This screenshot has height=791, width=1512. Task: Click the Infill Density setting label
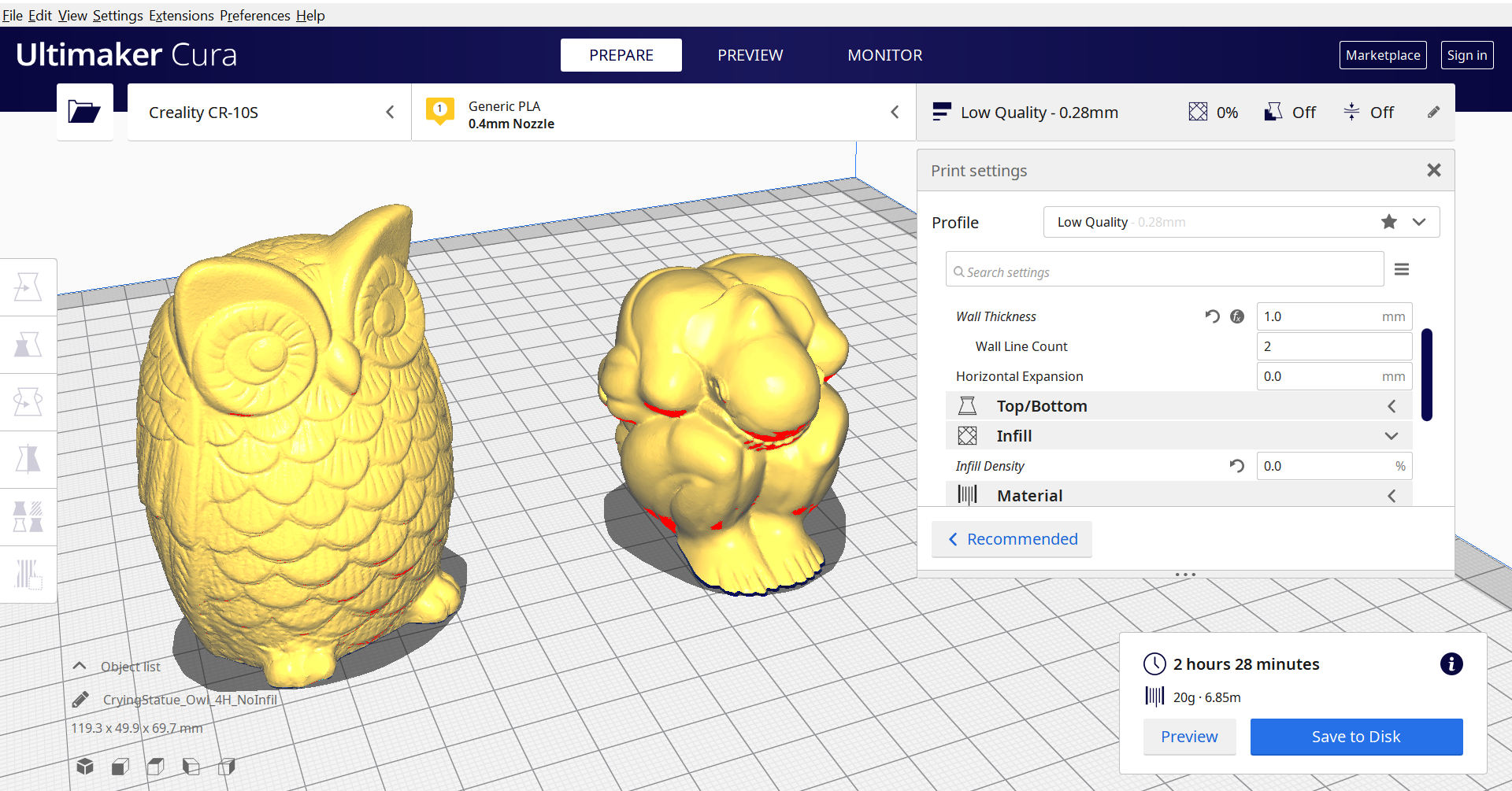coord(990,466)
